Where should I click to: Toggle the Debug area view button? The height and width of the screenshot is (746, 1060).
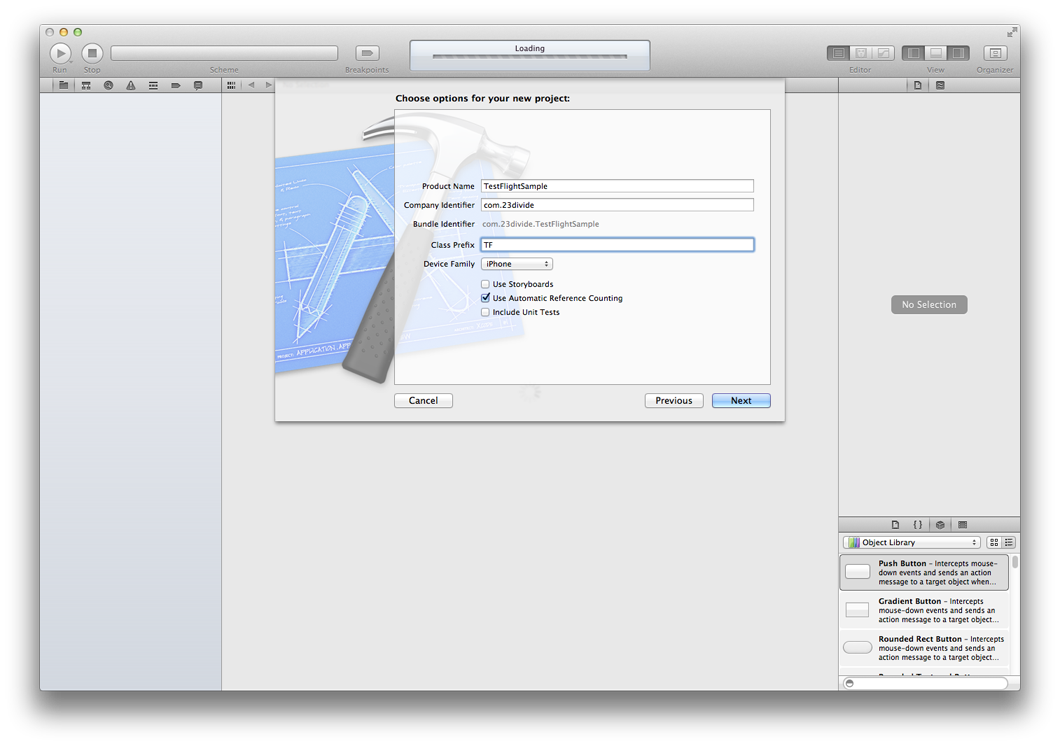[x=936, y=53]
